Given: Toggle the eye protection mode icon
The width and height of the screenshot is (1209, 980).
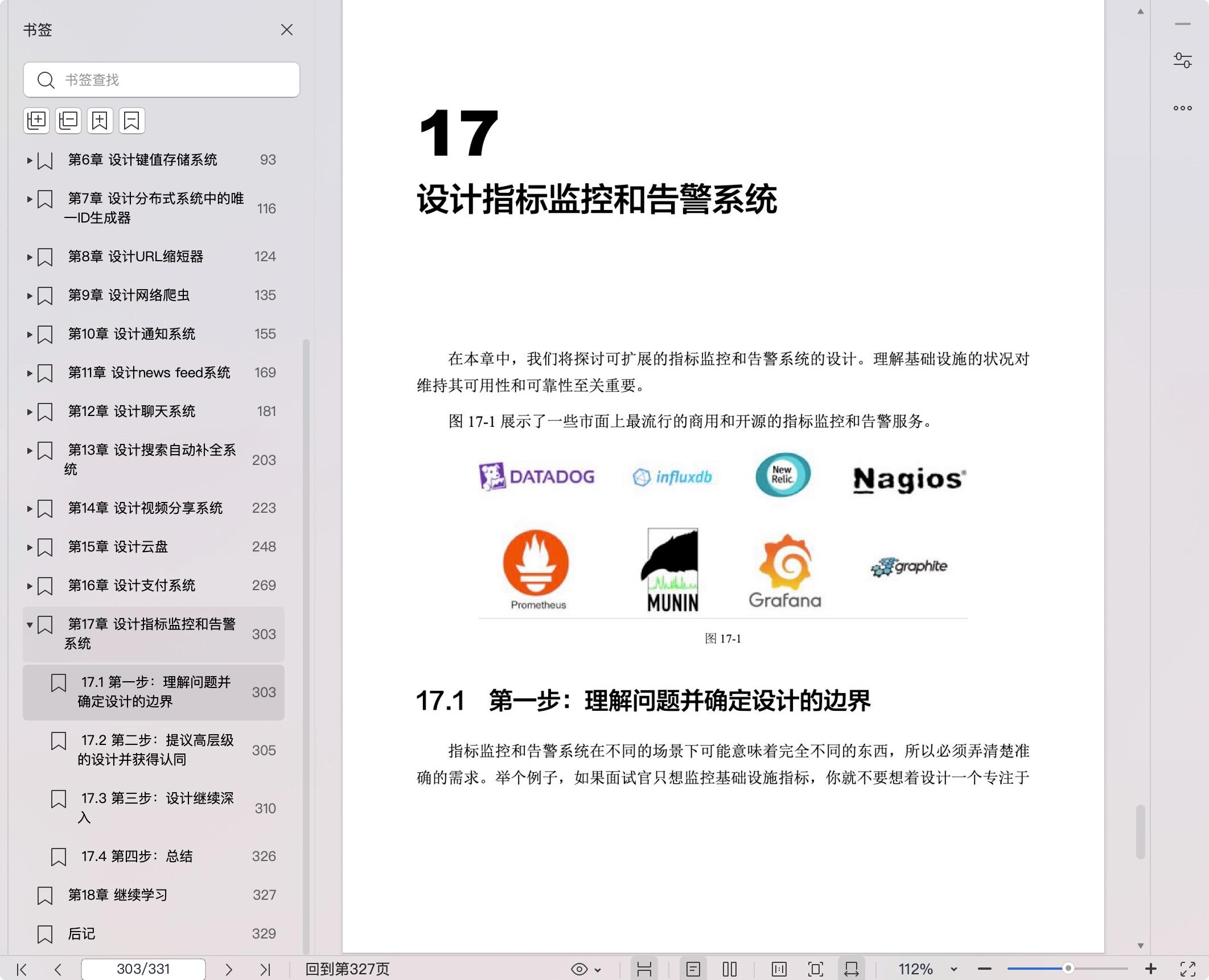Looking at the screenshot, I should pos(579,969).
